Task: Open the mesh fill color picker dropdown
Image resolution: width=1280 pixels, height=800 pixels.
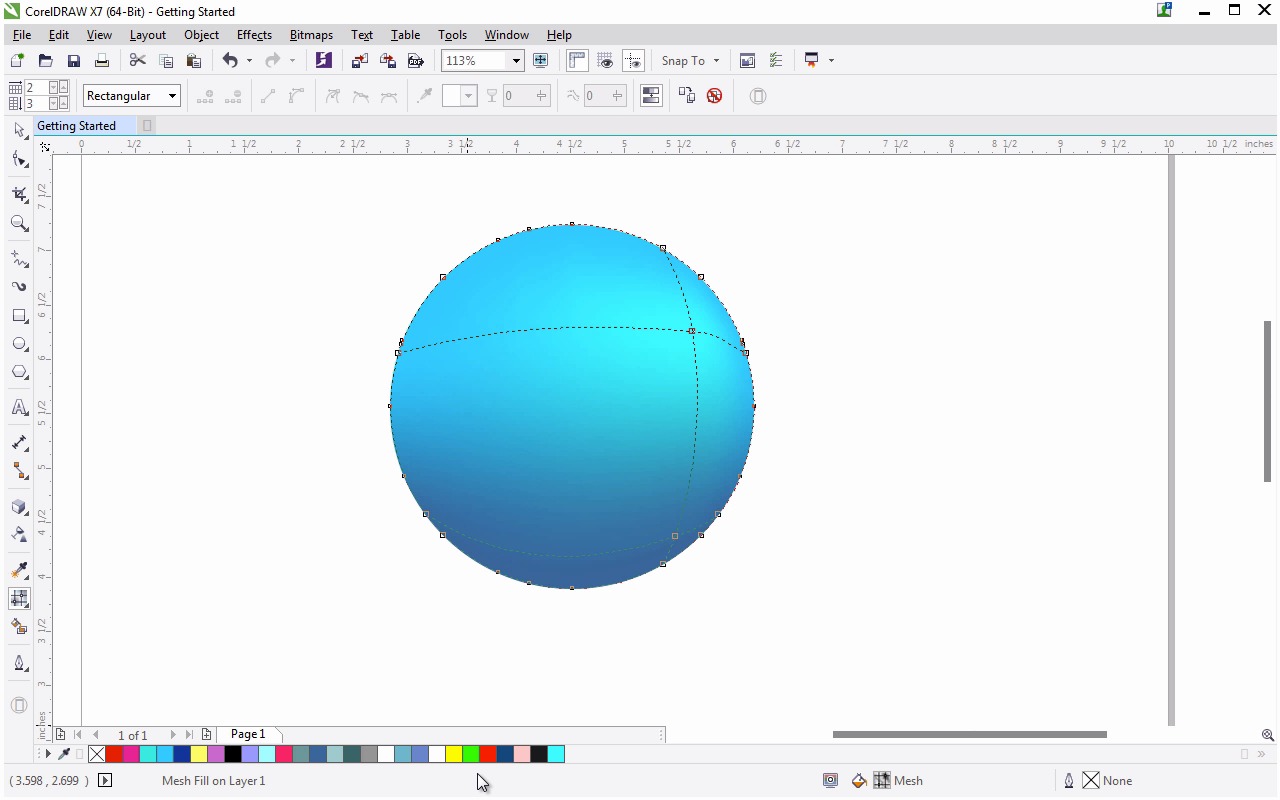Action: 466,96
